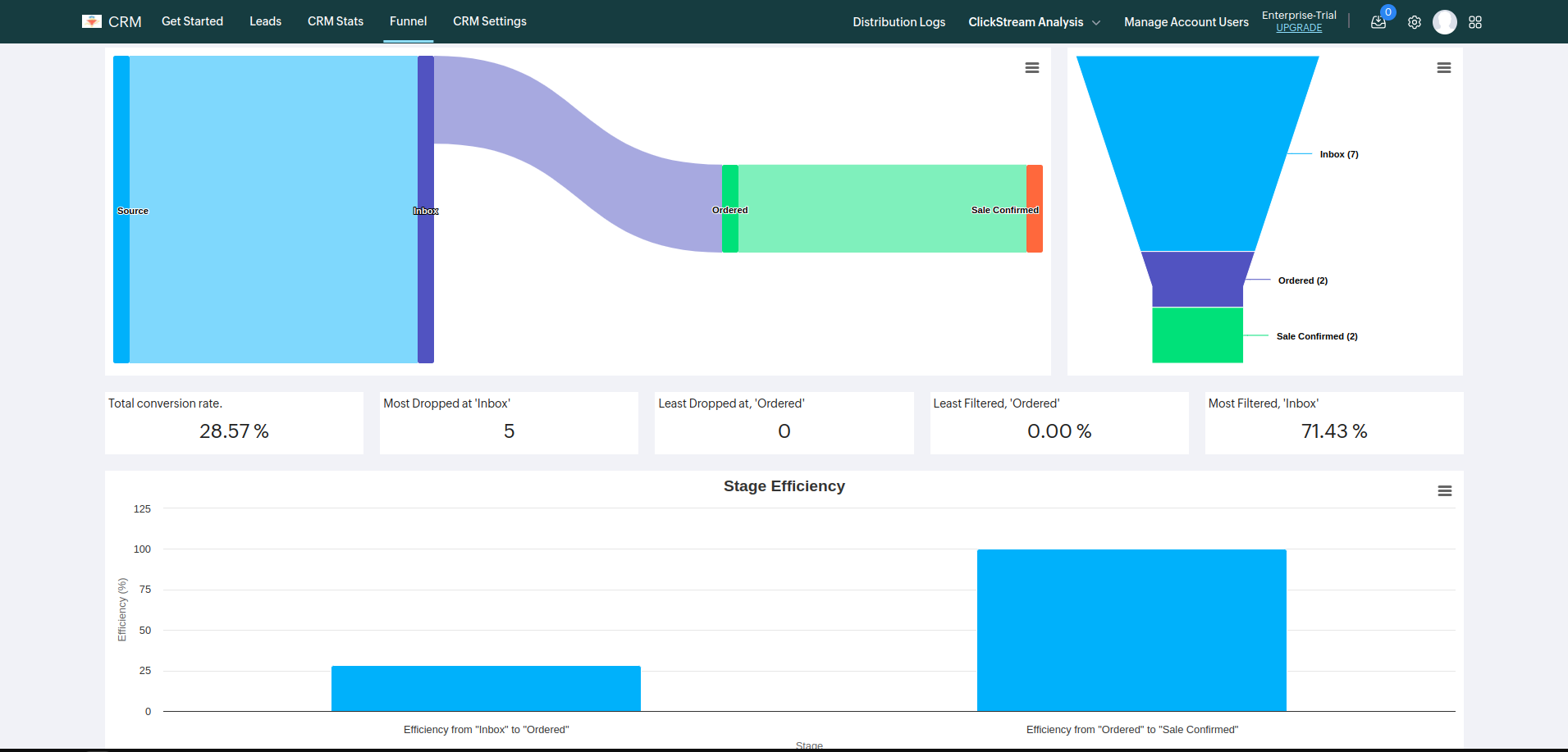The width and height of the screenshot is (1568, 752).
Task: Open the notifications inbox icon
Action: [1378, 22]
